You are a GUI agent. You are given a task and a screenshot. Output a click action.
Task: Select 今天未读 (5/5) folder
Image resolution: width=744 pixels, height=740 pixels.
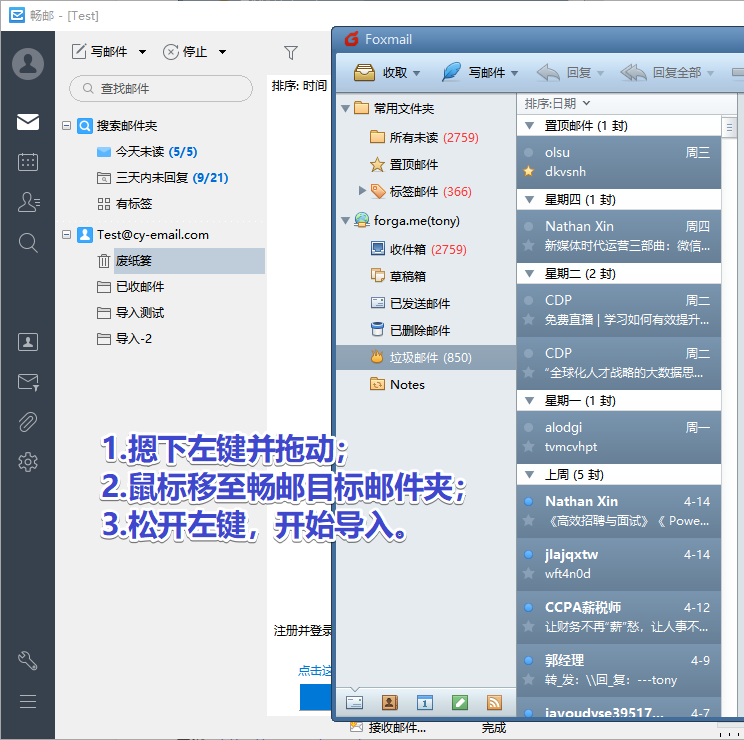(x=147, y=152)
